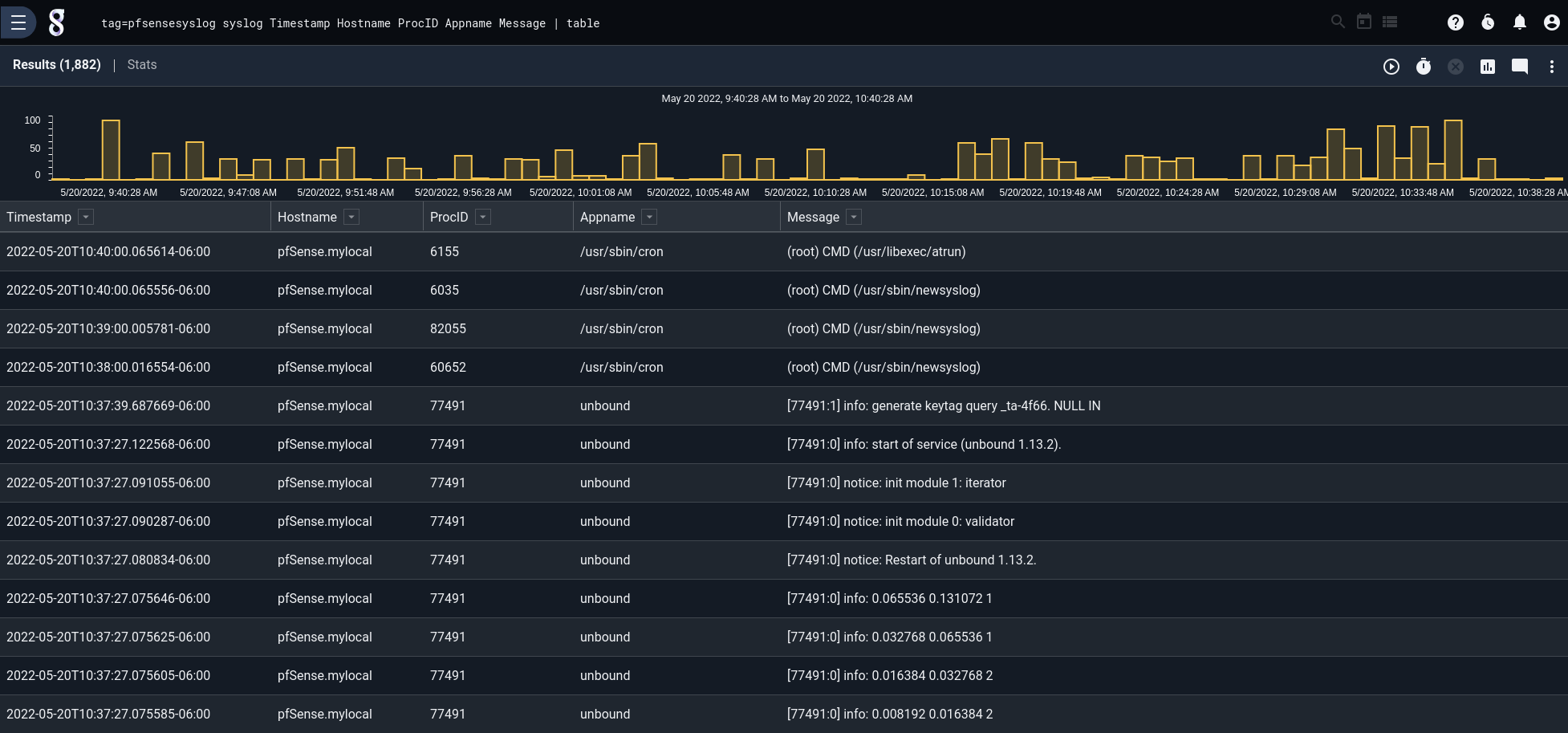
Task: Open the notifications bell
Action: 1520,22
